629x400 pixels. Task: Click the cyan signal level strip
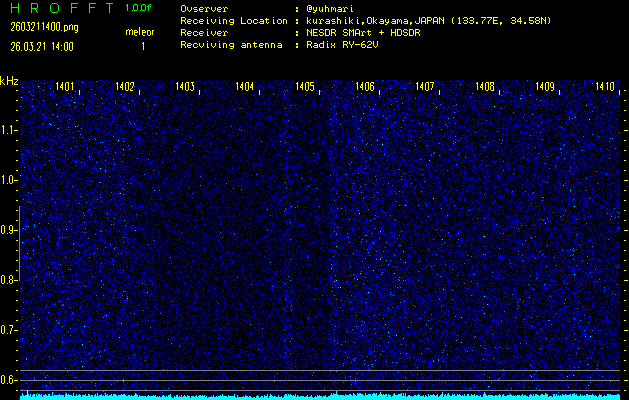tap(320, 396)
